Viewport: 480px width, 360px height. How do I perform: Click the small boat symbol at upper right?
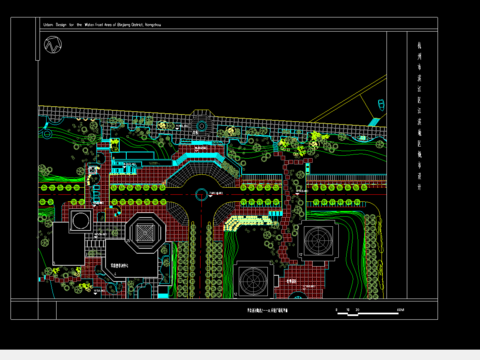(x=381, y=105)
